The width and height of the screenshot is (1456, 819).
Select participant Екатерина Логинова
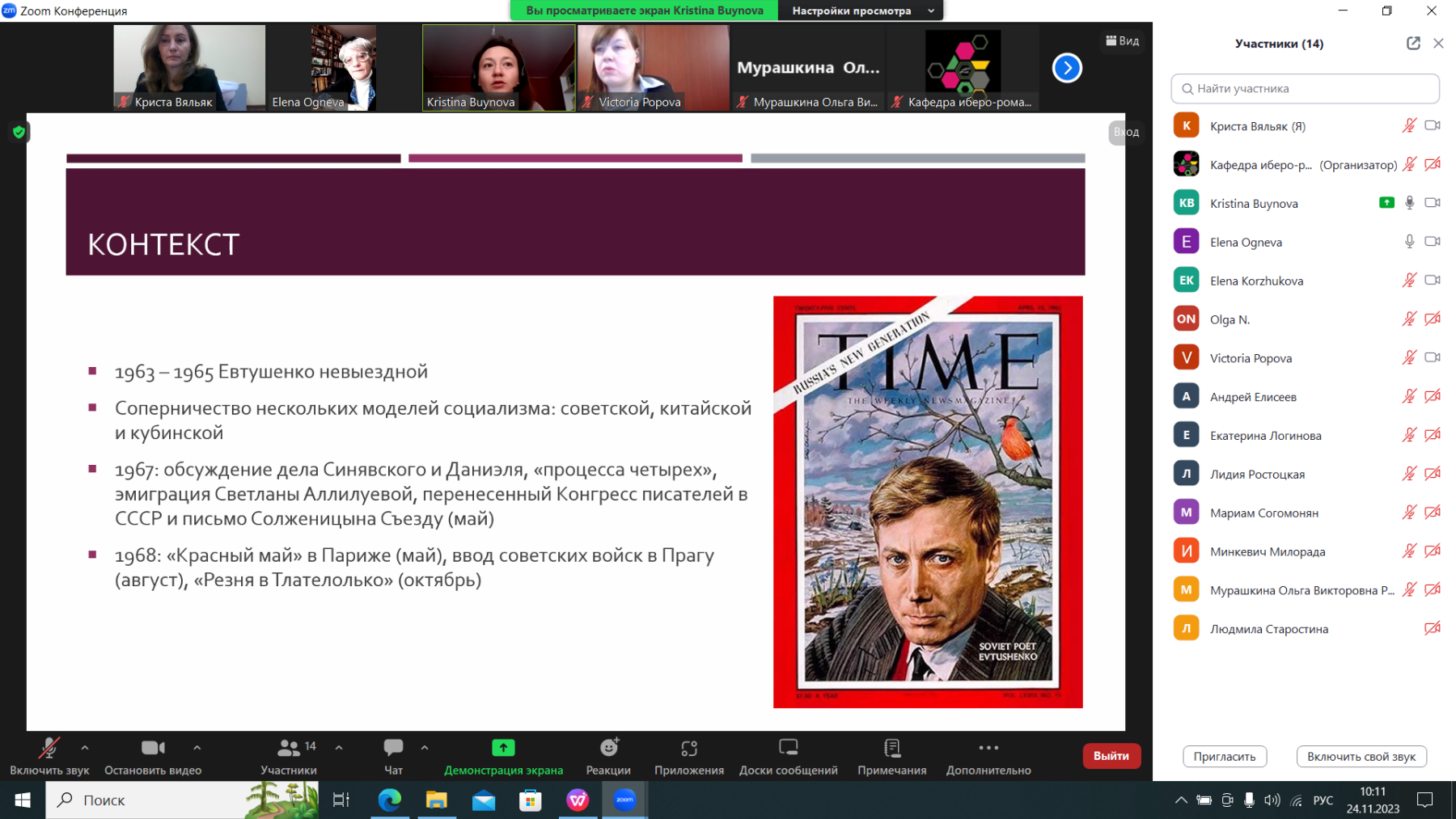tap(1305, 435)
